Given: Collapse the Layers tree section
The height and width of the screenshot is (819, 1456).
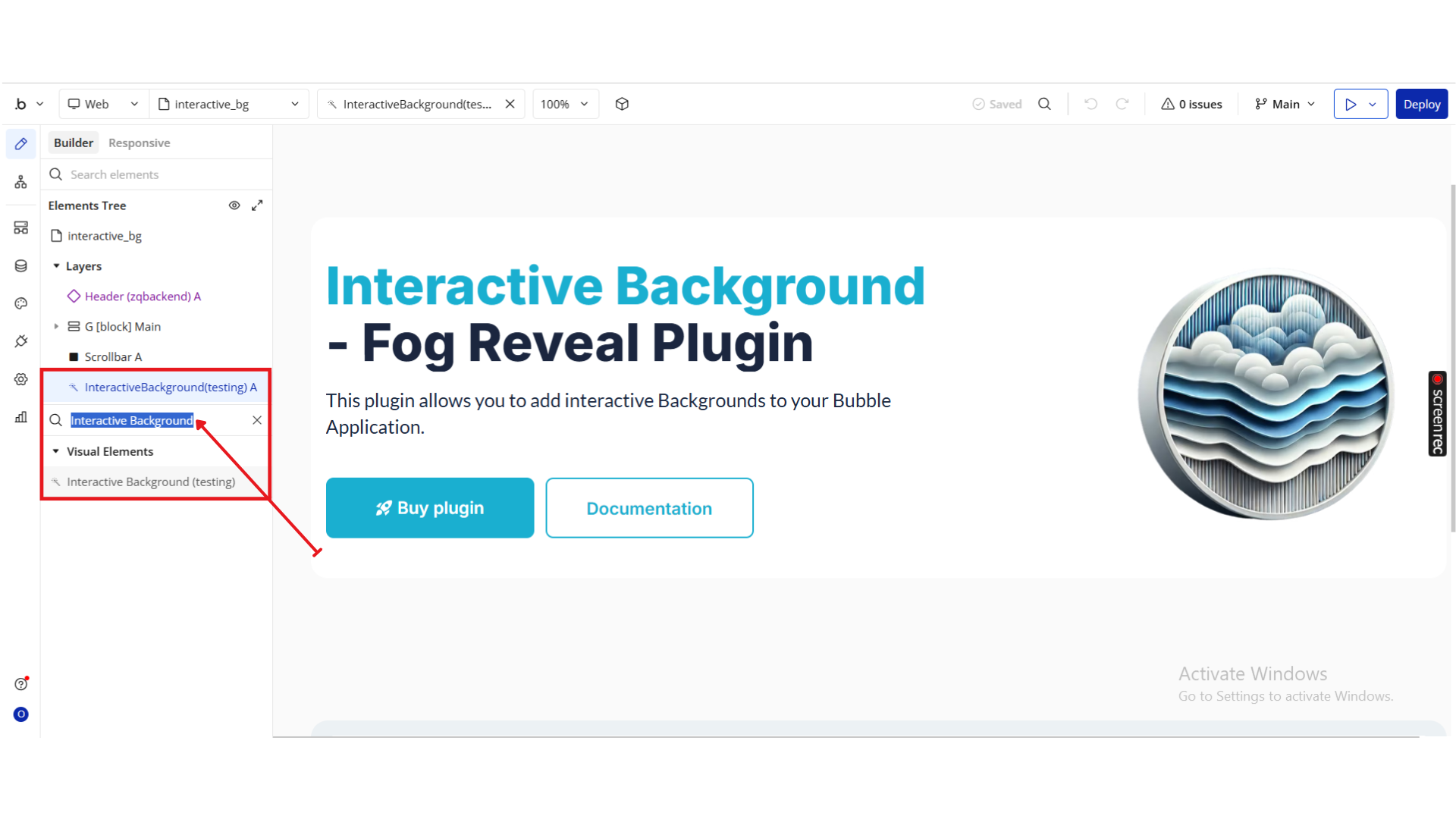Looking at the screenshot, I should (x=56, y=266).
